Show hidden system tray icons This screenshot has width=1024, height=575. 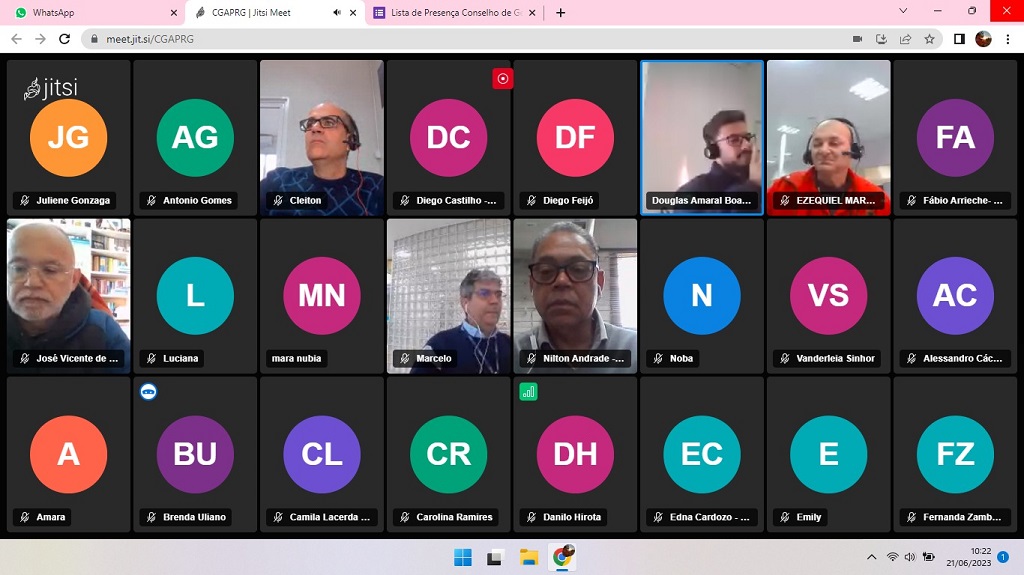point(871,557)
